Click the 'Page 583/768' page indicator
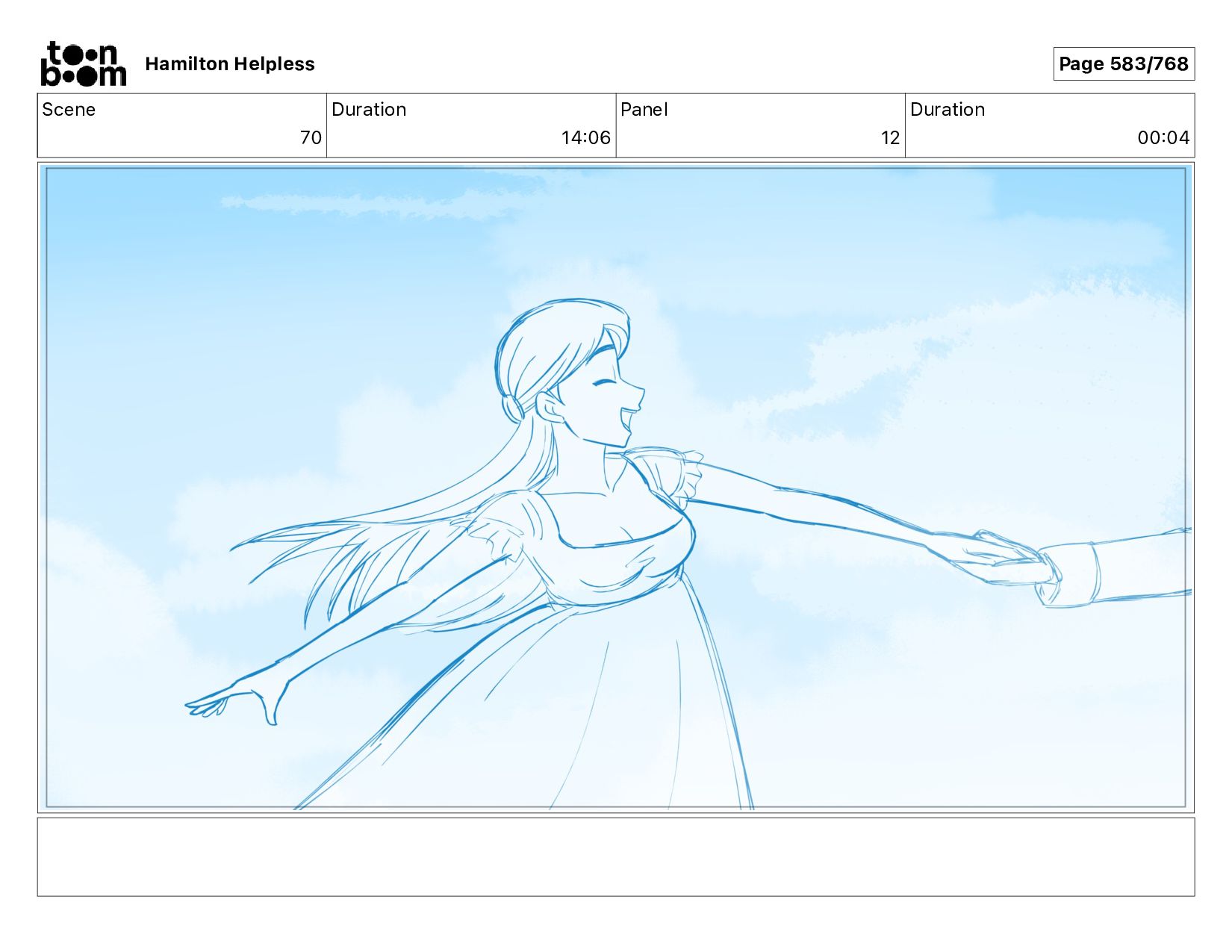This screenshot has height=952, width=1232. (x=1124, y=64)
